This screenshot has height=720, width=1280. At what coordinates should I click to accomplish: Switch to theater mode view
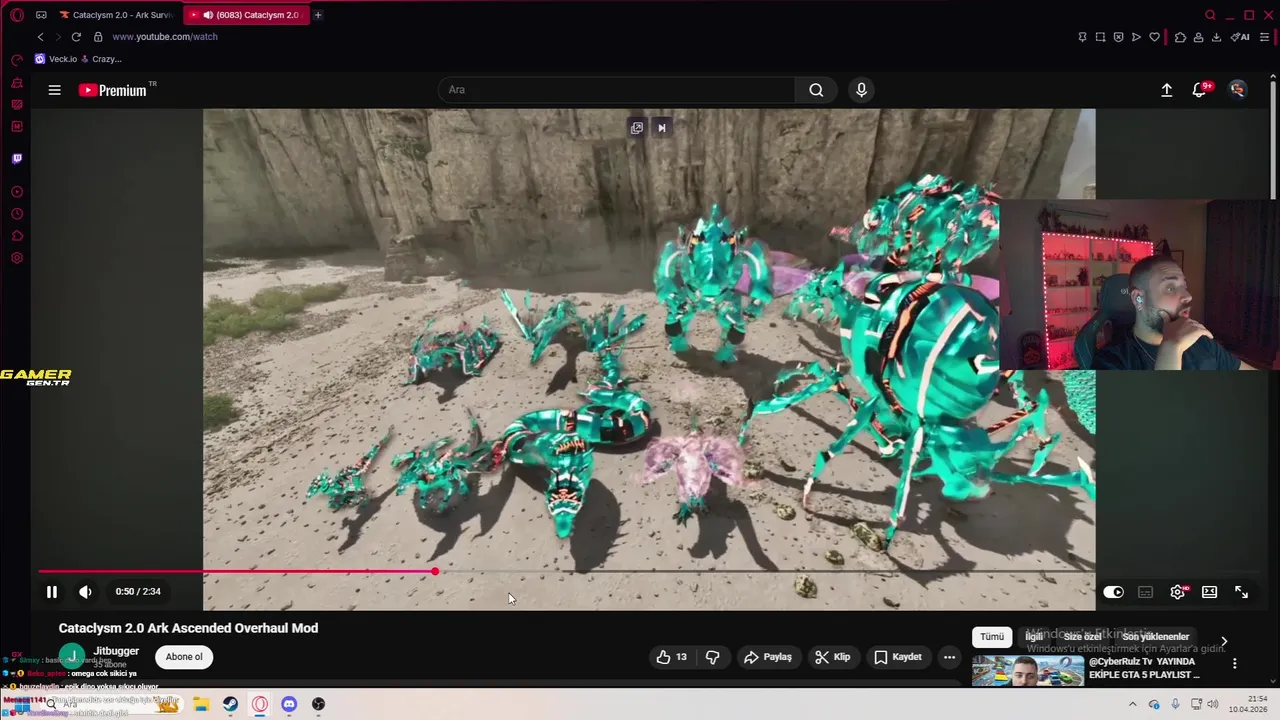click(x=1209, y=592)
